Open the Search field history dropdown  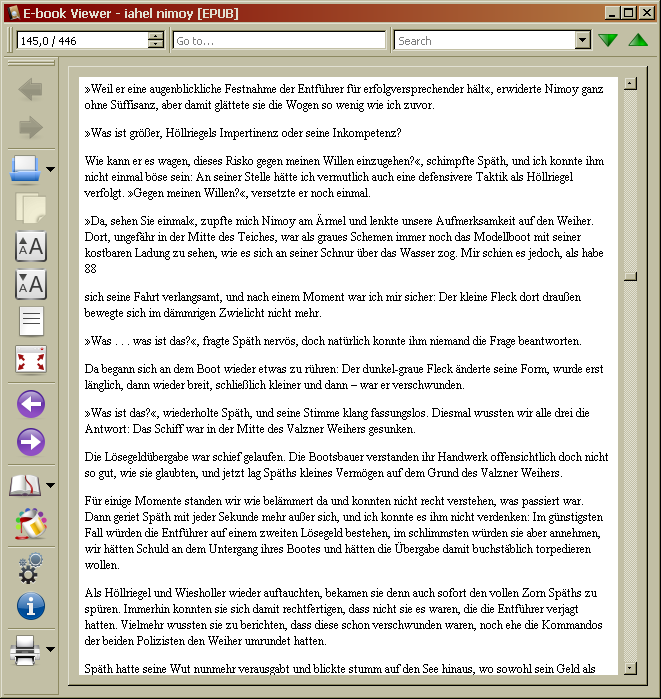(583, 41)
